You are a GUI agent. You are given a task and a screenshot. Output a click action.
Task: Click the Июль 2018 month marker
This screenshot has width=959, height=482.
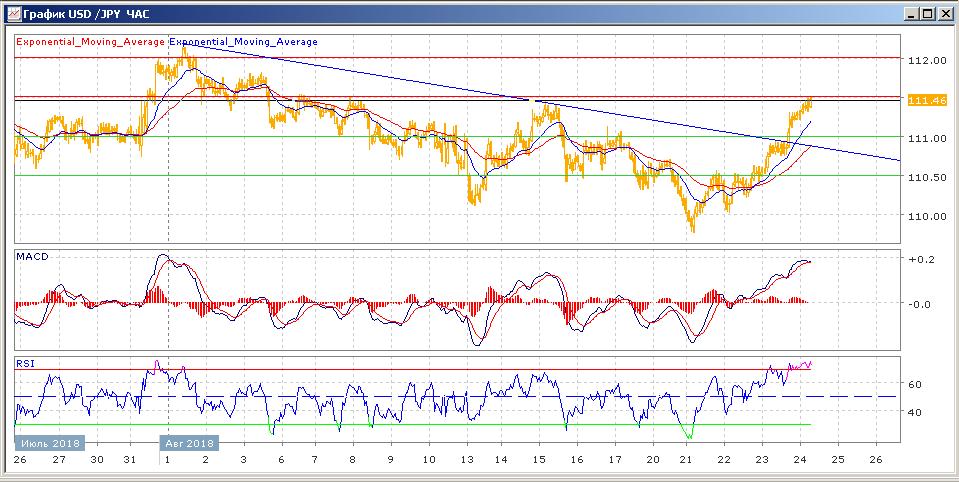50,443
